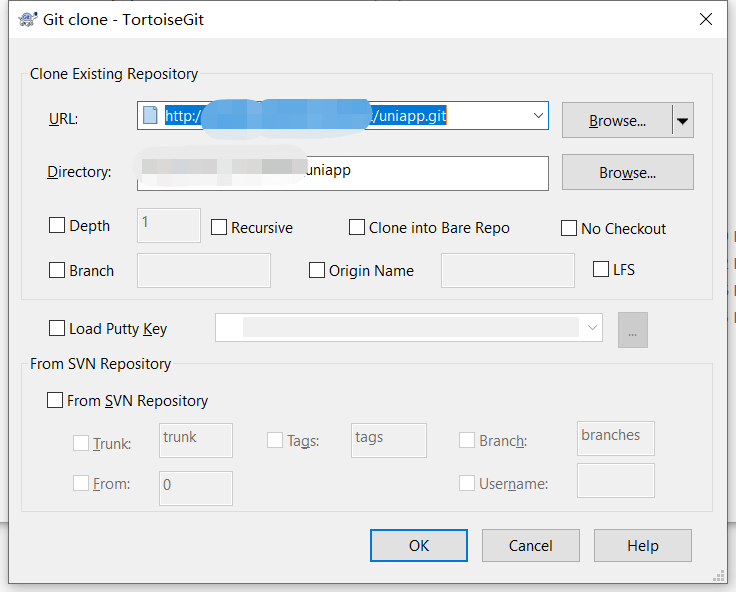Check the Origin Name option
This screenshot has width=736, height=592.
click(317, 270)
